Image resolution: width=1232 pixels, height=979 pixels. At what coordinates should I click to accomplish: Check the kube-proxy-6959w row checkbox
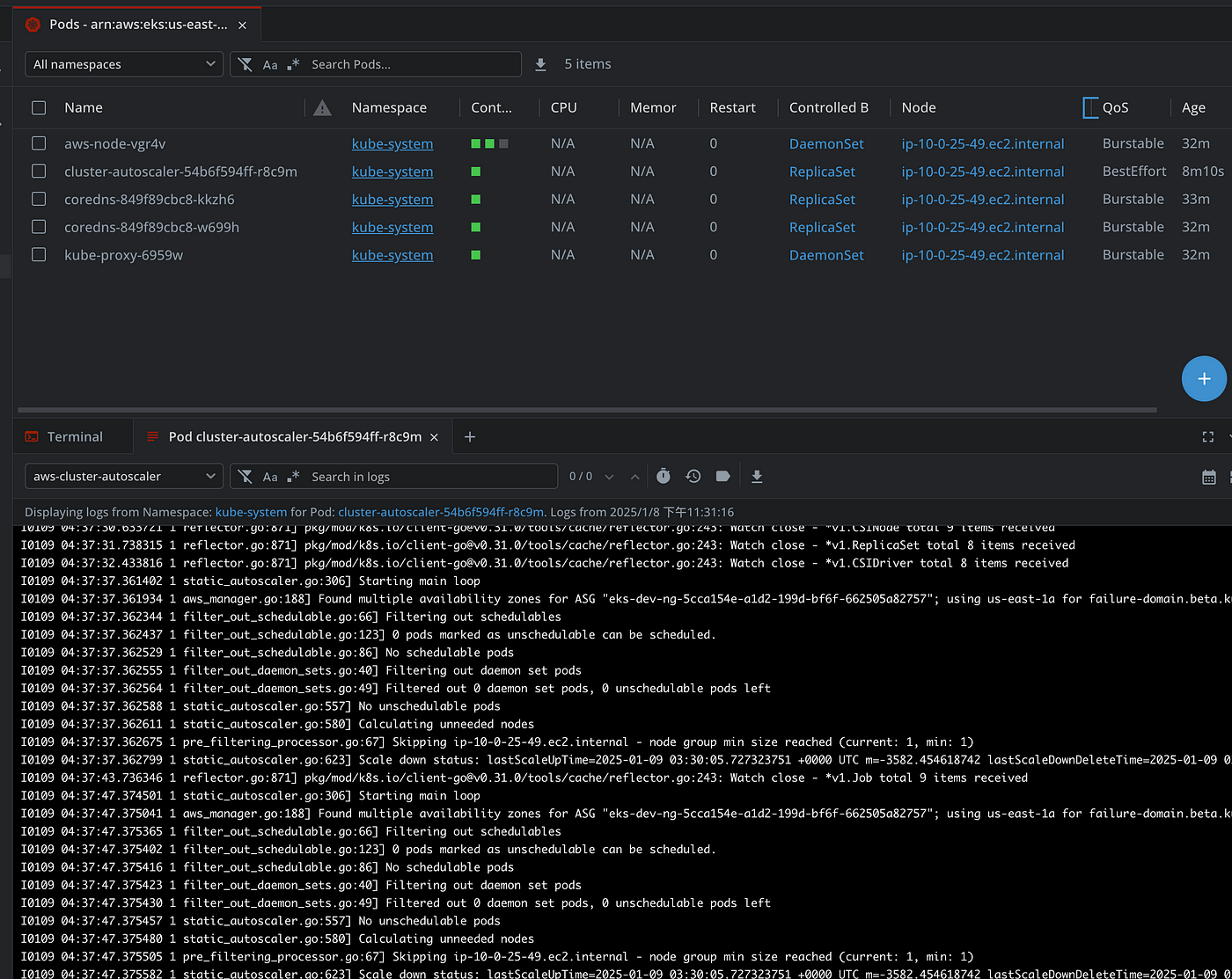tap(39, 255)
